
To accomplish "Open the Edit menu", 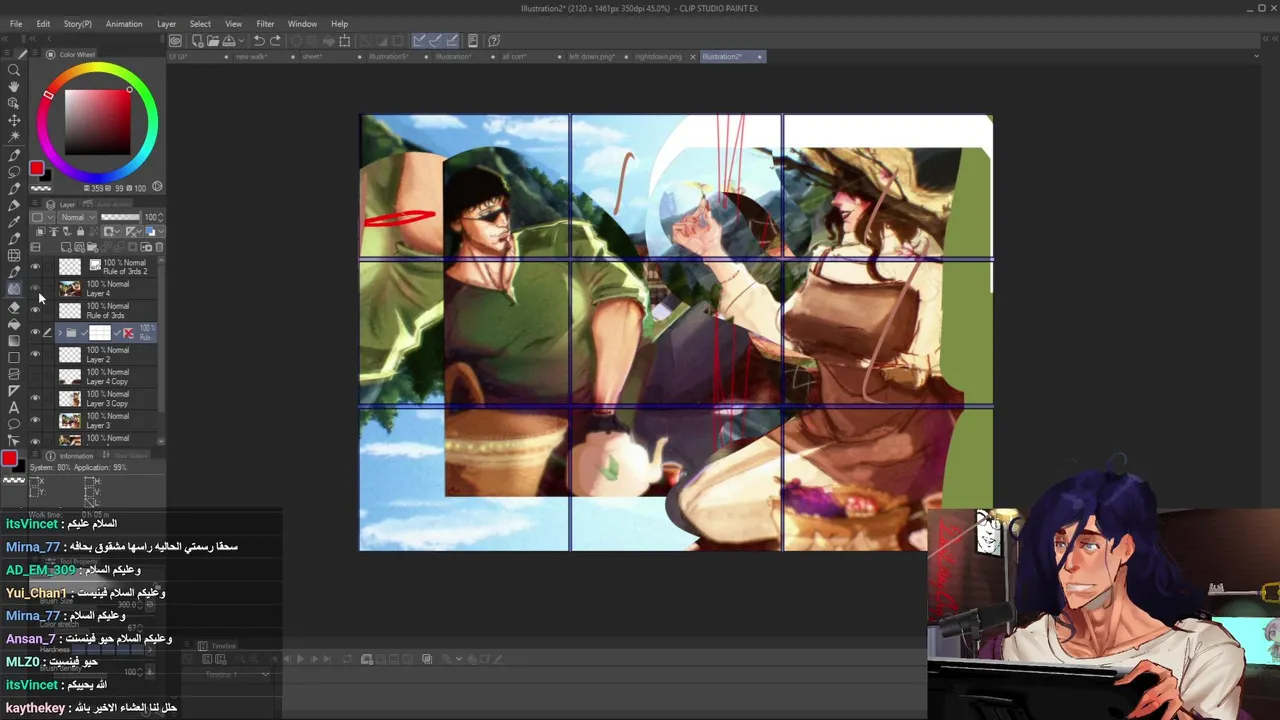I will coord(43,24).
